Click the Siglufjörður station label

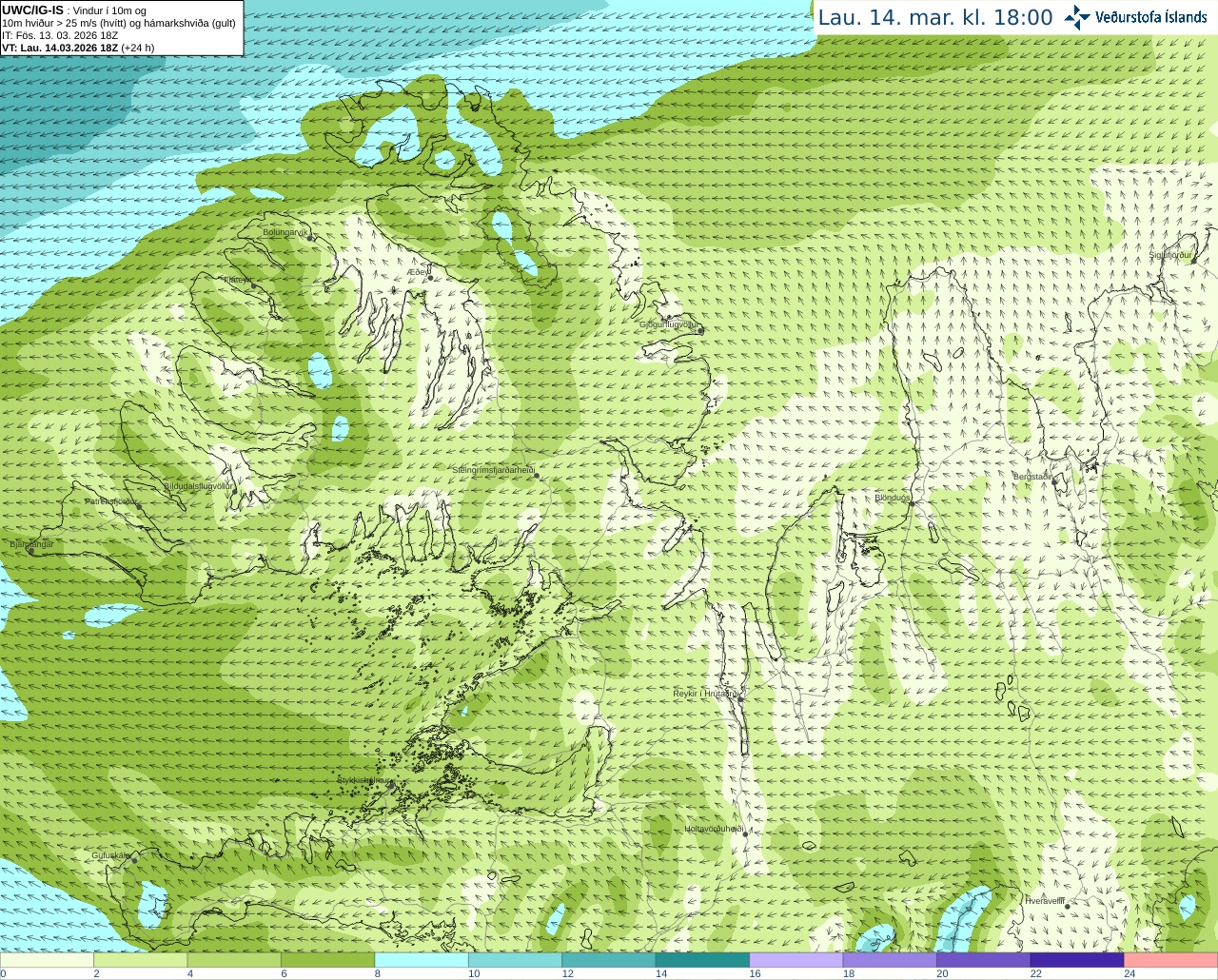[1169, 255]
